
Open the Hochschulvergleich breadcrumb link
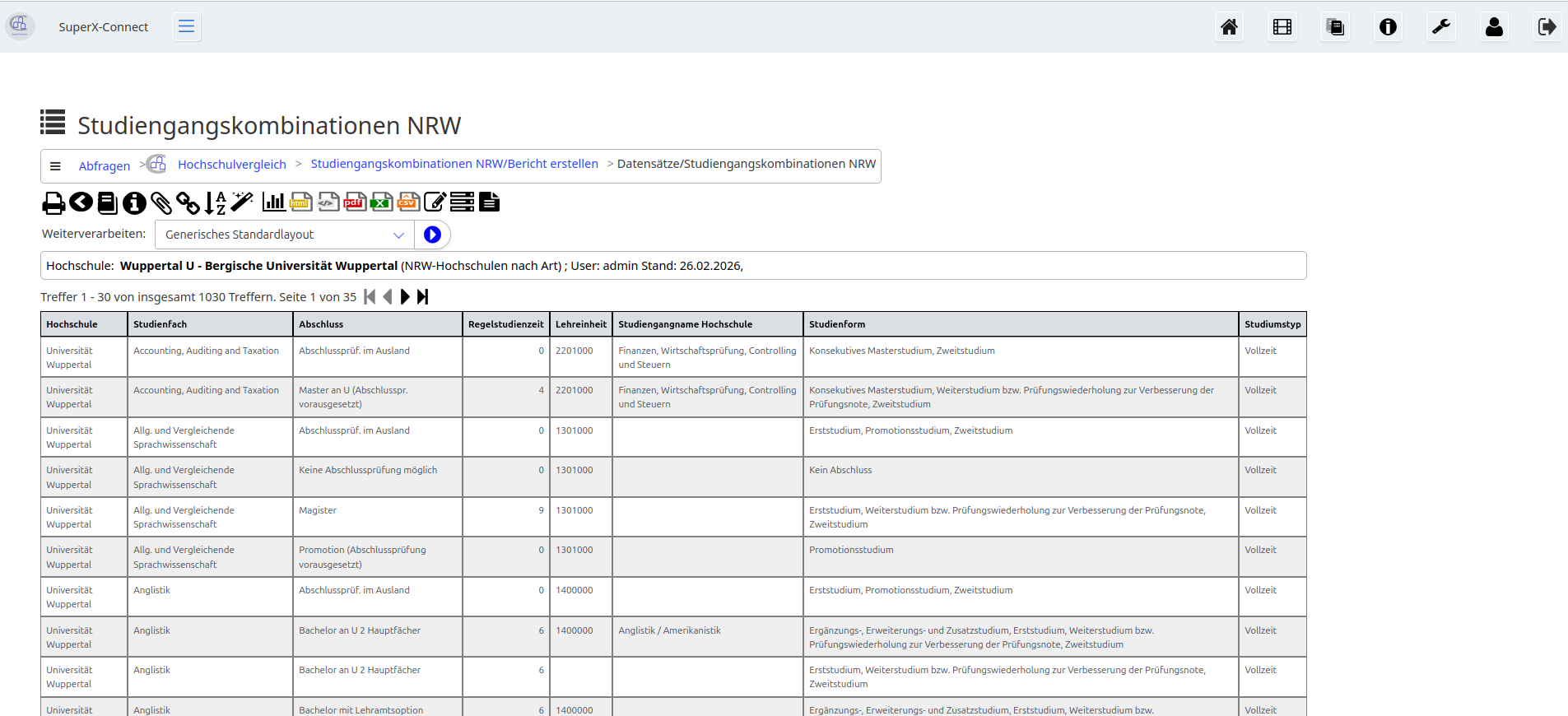pyautogui.click(x=231, y=165)
